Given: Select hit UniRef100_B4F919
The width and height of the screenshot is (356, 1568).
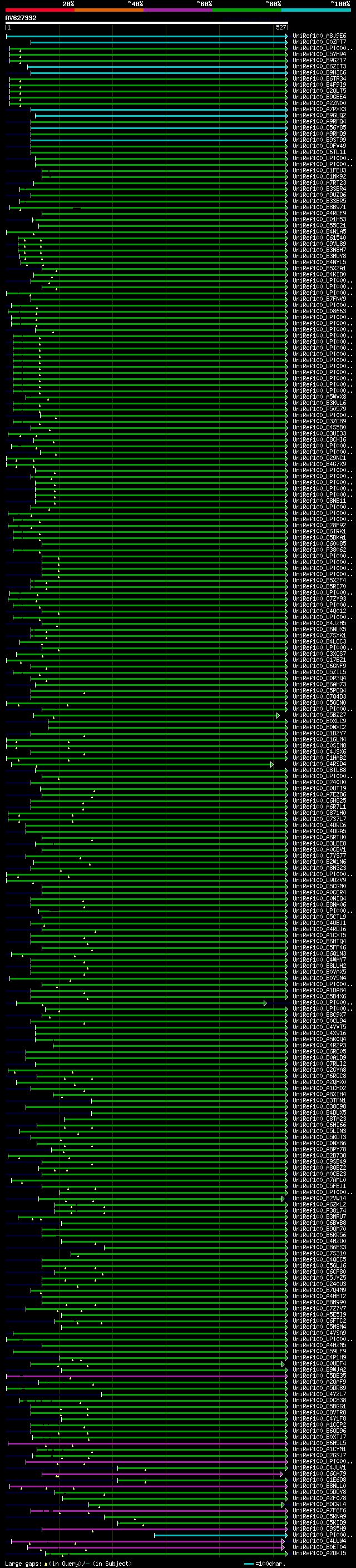Looking at the screenshot, I should pyautogui.click(x=319, y=85).
